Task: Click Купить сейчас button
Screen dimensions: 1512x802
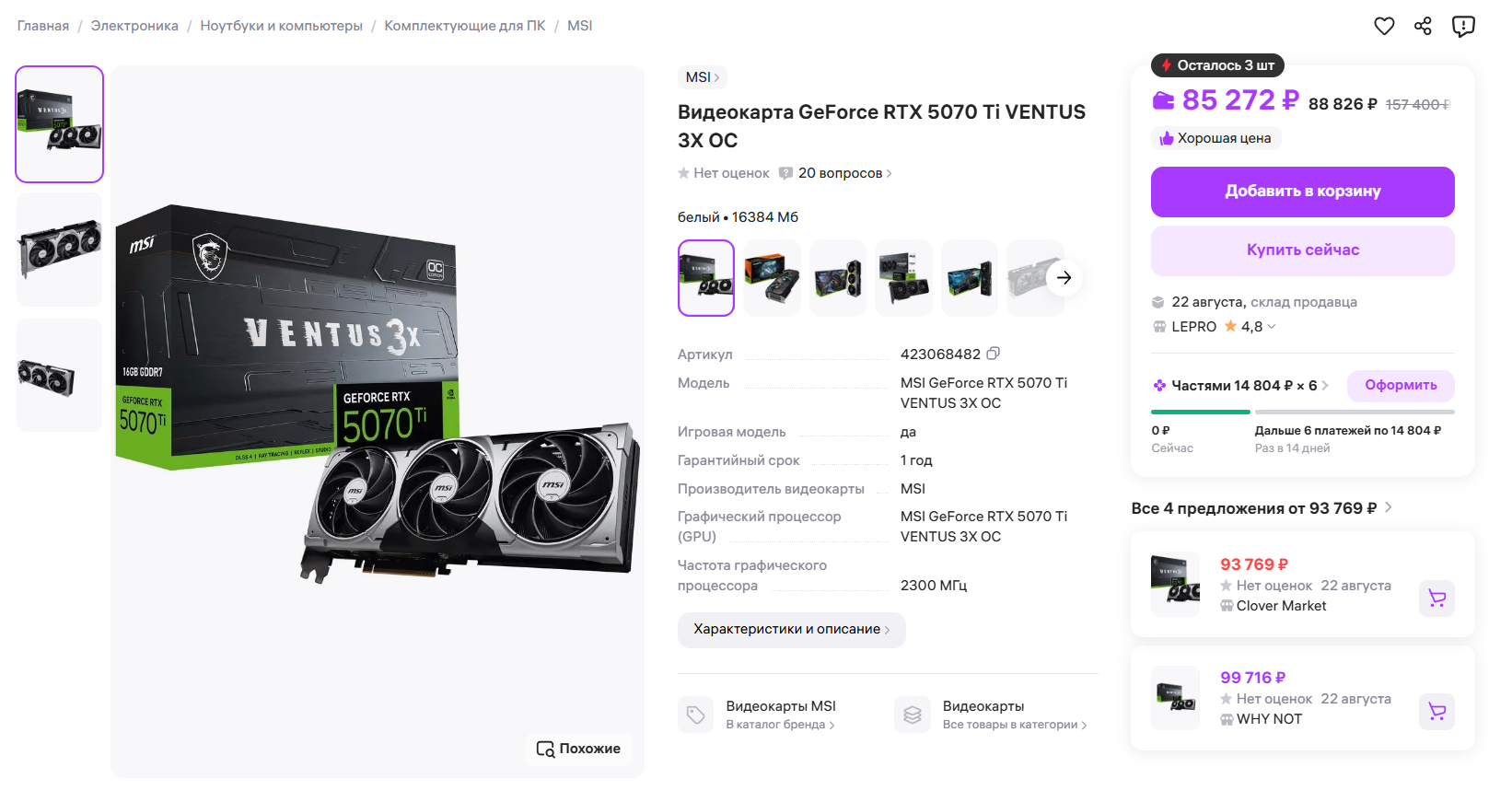Action: click(x=1302, y=250)
